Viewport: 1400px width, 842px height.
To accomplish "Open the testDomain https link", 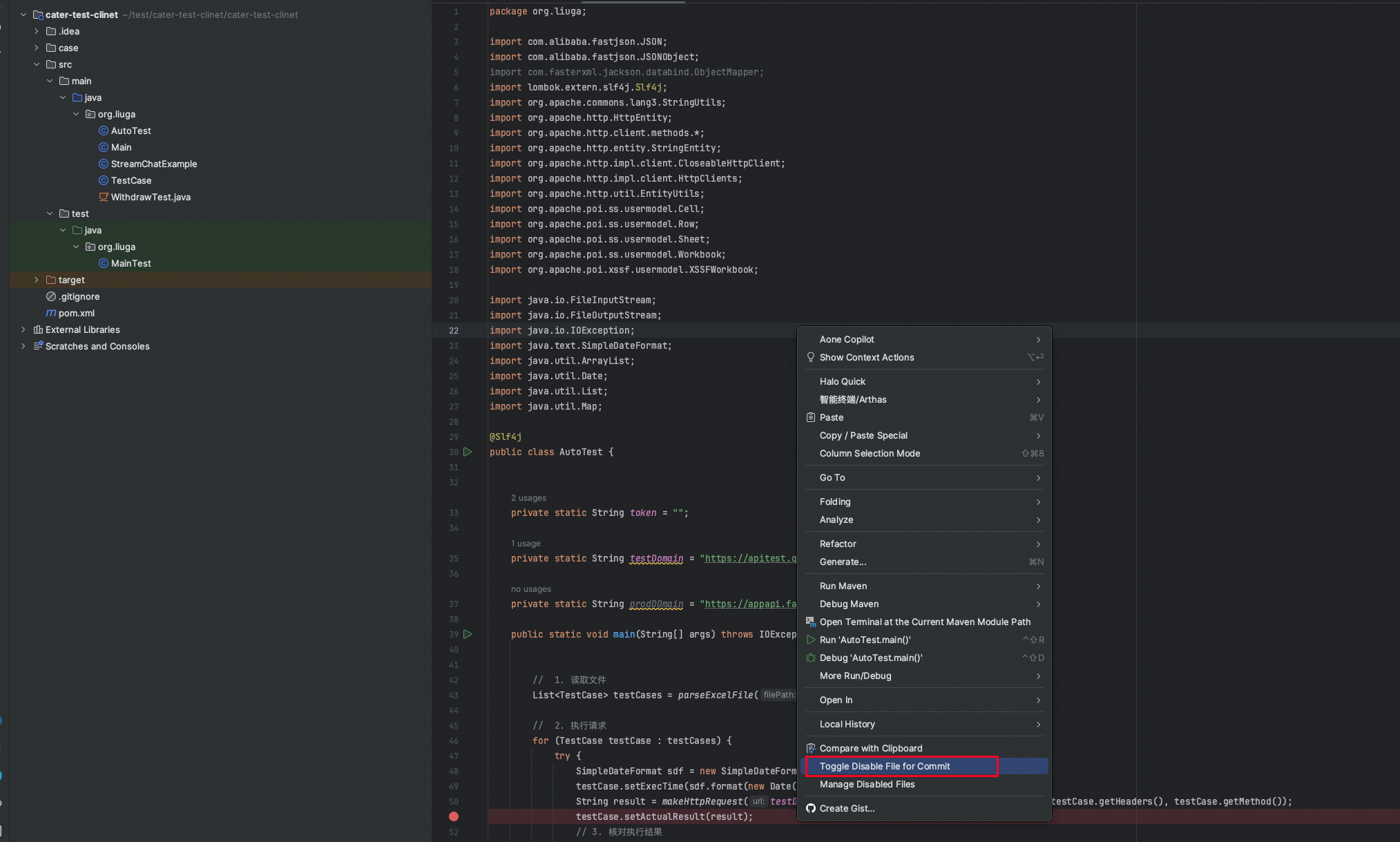I will coord(749,558).
